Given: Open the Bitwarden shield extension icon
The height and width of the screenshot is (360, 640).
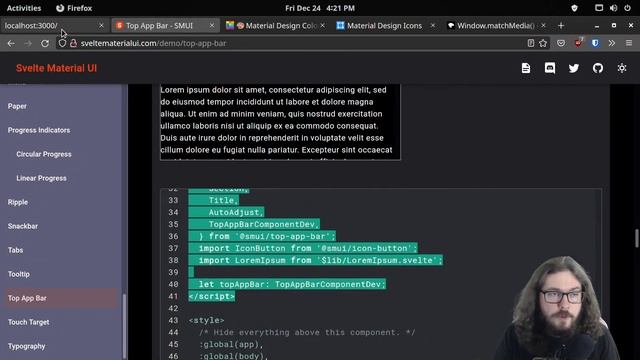Looking at the screenshot, I should (595, 43).
